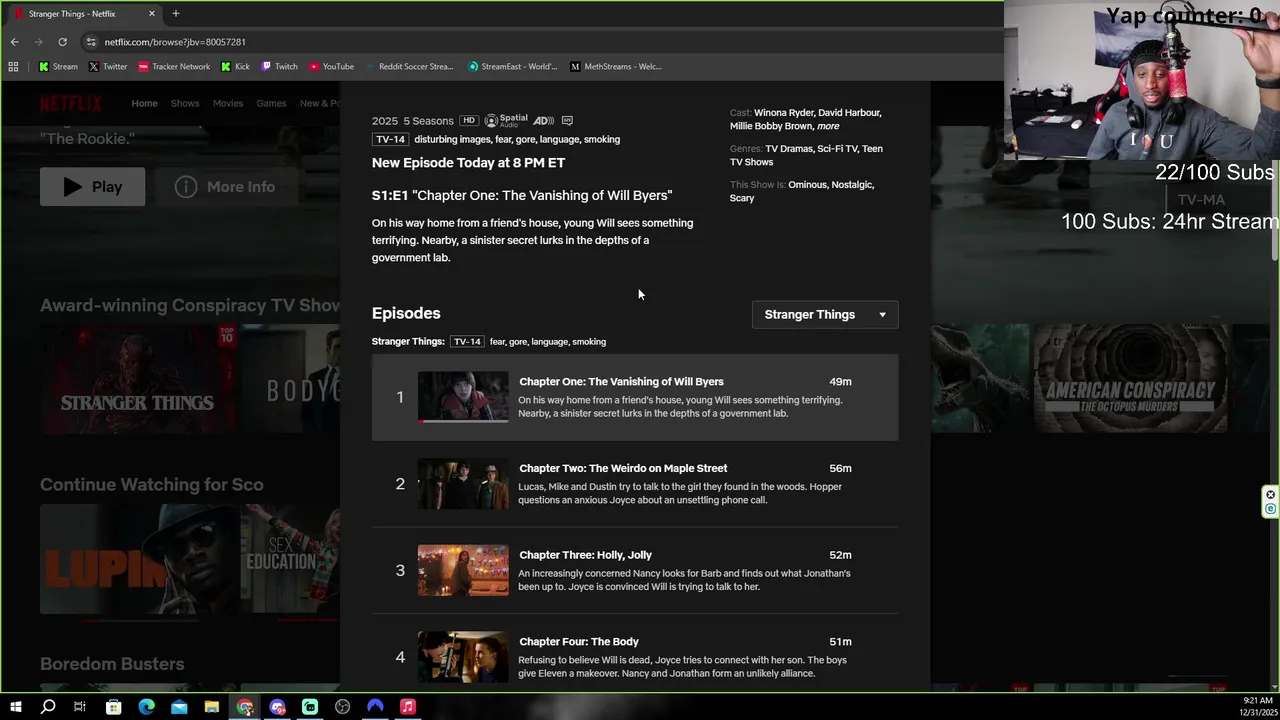Image resolution: width=1280 pixels, height=720 pixels.
Task: Open File Explorer from taskbar
Action: coord(212,707)
